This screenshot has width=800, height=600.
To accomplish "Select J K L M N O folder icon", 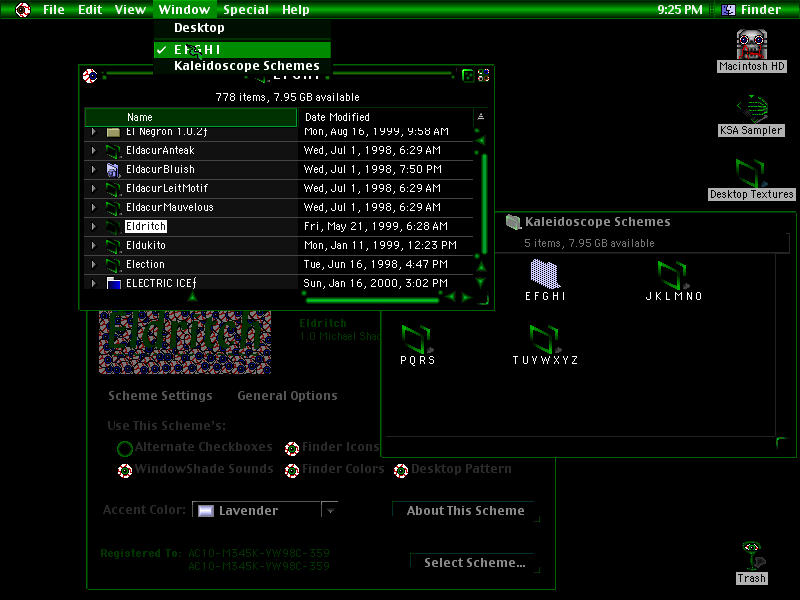I will click(x=673, y=274).
